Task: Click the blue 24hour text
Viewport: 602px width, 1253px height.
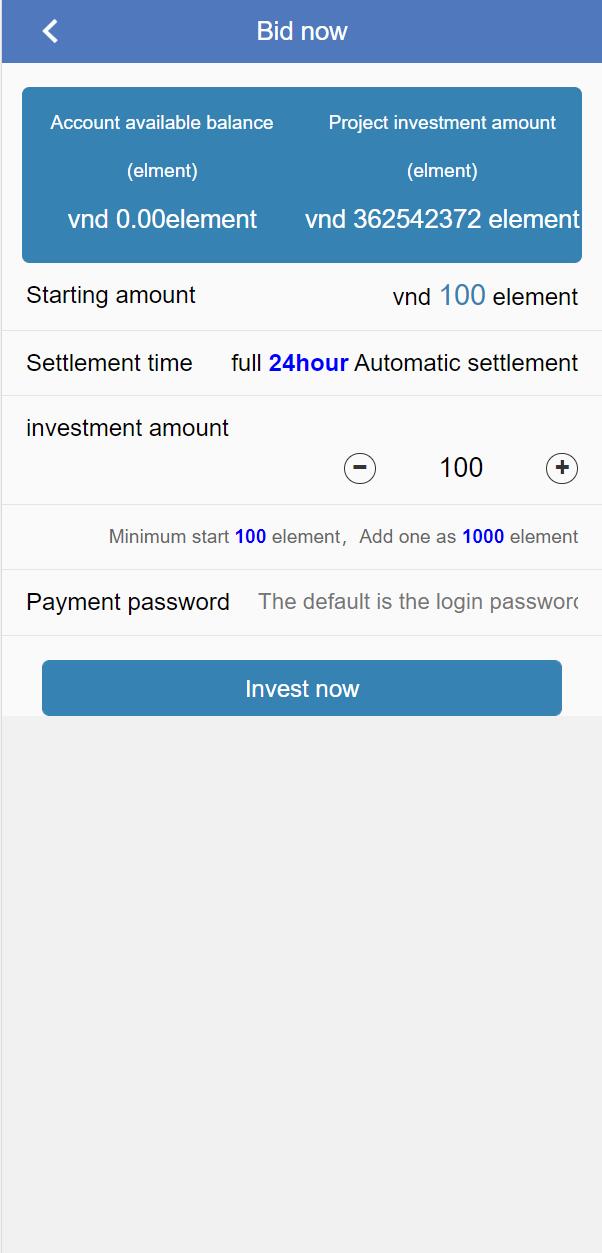Action: (308, 363)
